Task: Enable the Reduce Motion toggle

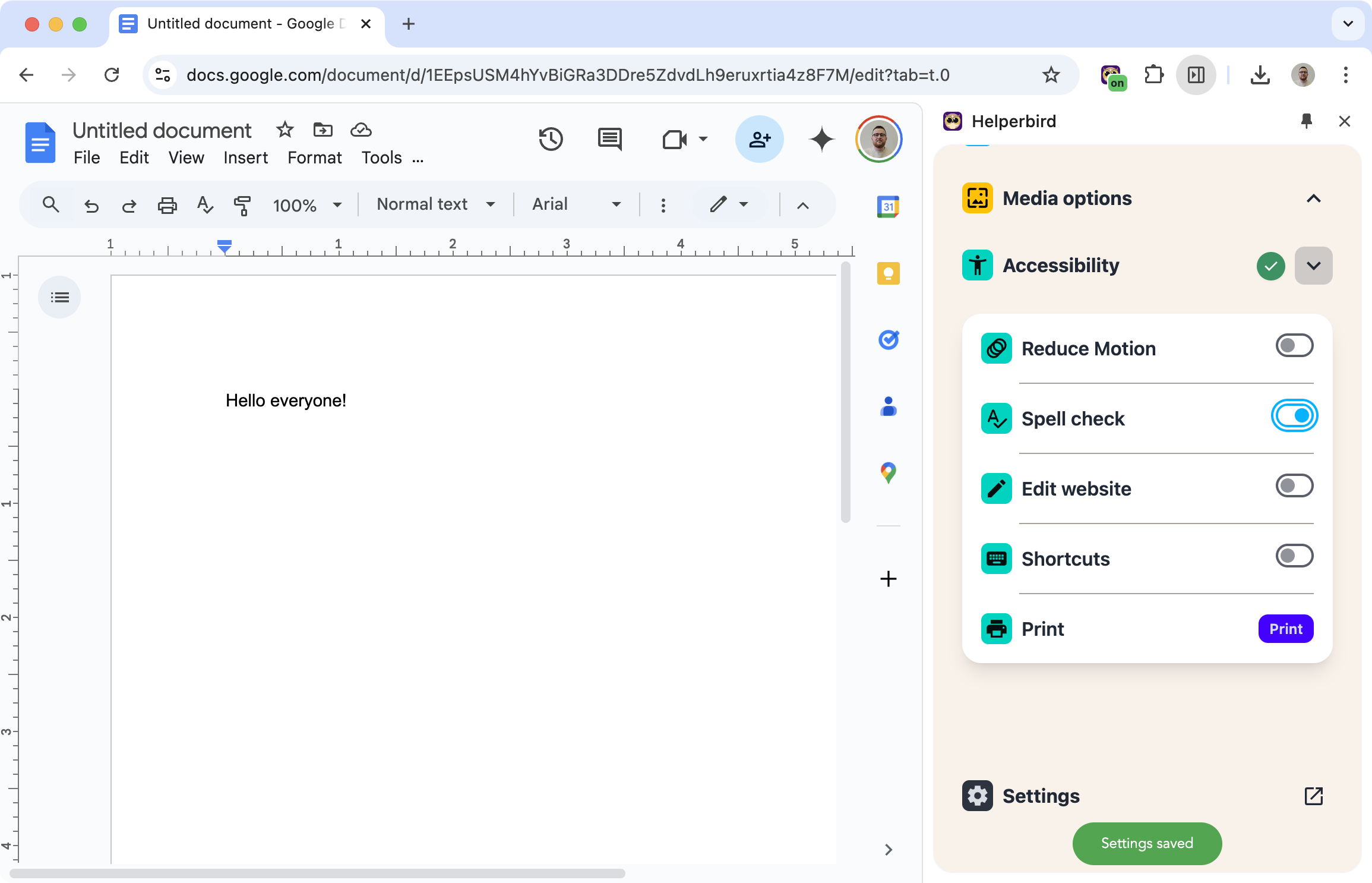Action: click(1294, 346)
